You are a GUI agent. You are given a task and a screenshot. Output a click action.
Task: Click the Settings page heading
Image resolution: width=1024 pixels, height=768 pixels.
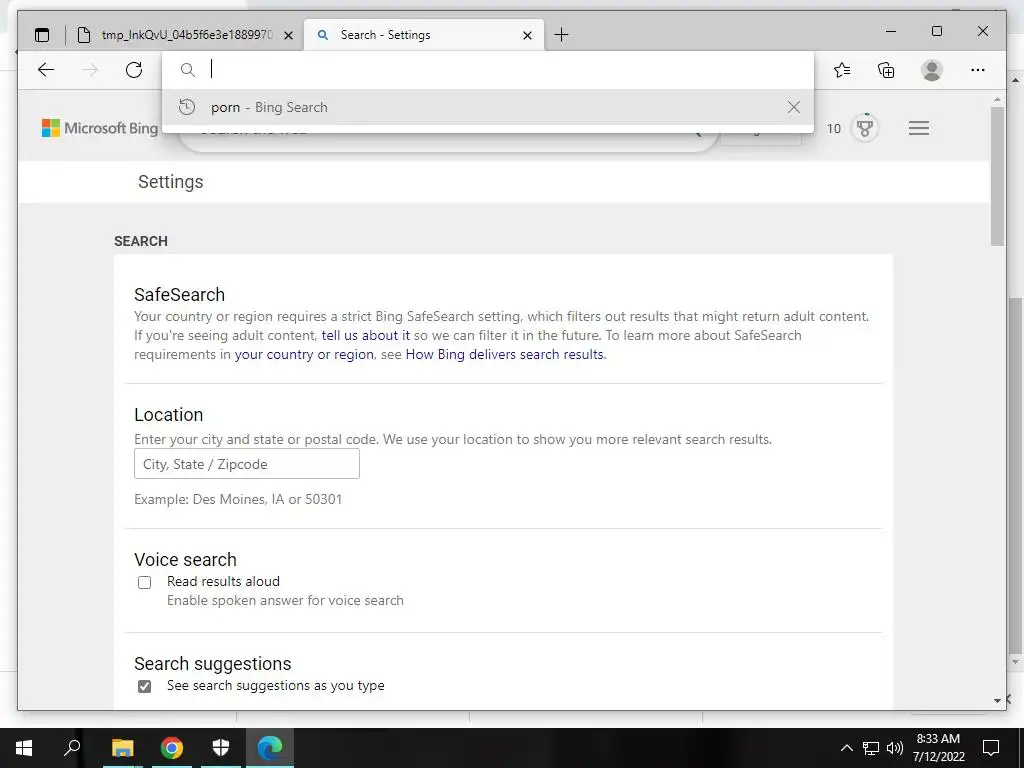tap(170, 182)
